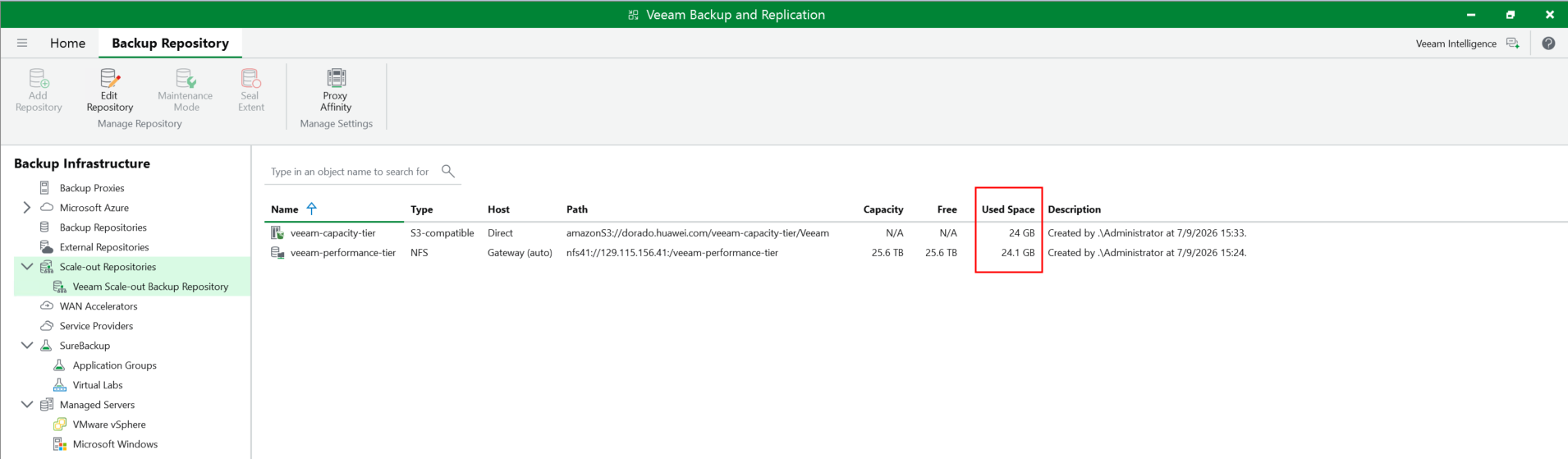Sort by the Capacity column header
1568x459 pixels.
coord(883,209)
